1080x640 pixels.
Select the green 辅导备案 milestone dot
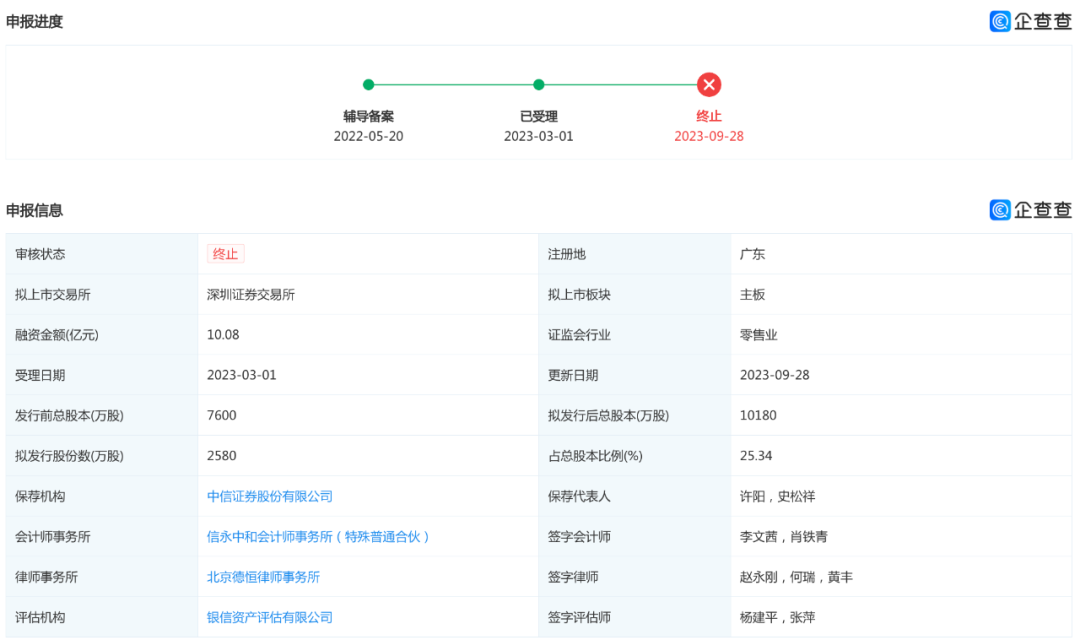pos(369,85)
